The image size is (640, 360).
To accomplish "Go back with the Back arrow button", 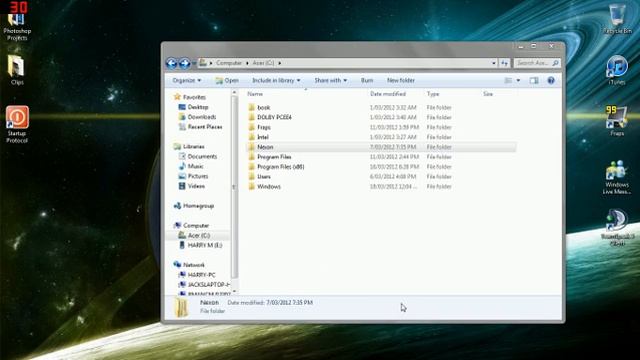I will 171,63.
